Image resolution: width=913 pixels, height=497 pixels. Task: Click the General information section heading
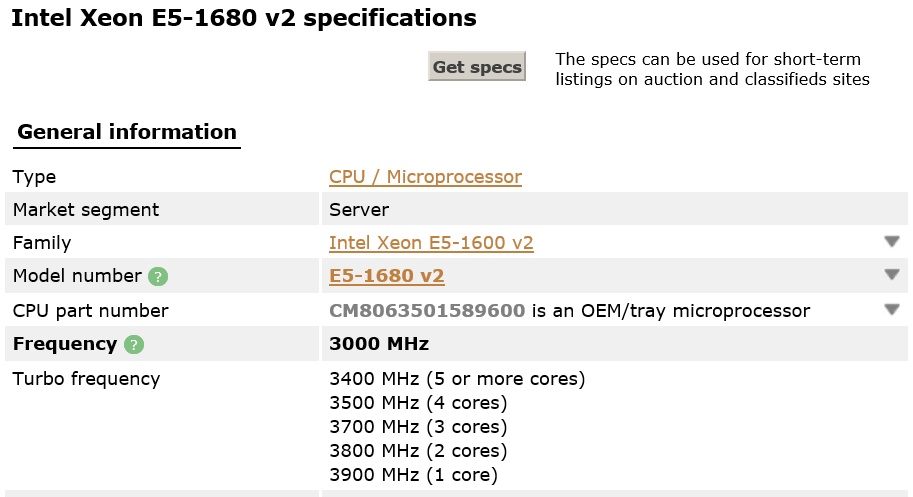127,132
